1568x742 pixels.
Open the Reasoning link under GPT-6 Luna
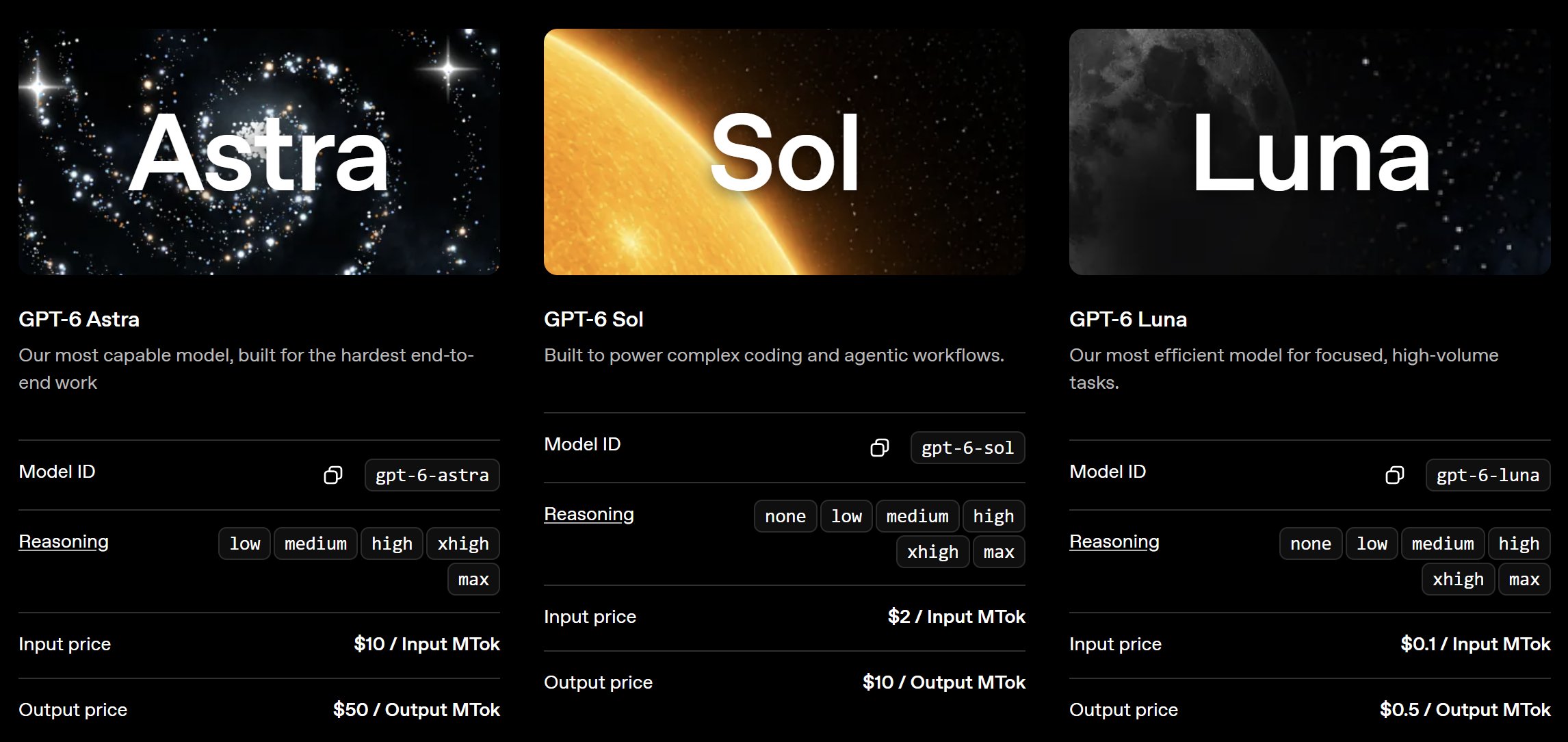pyautogui.click(x=1114, y=541)
